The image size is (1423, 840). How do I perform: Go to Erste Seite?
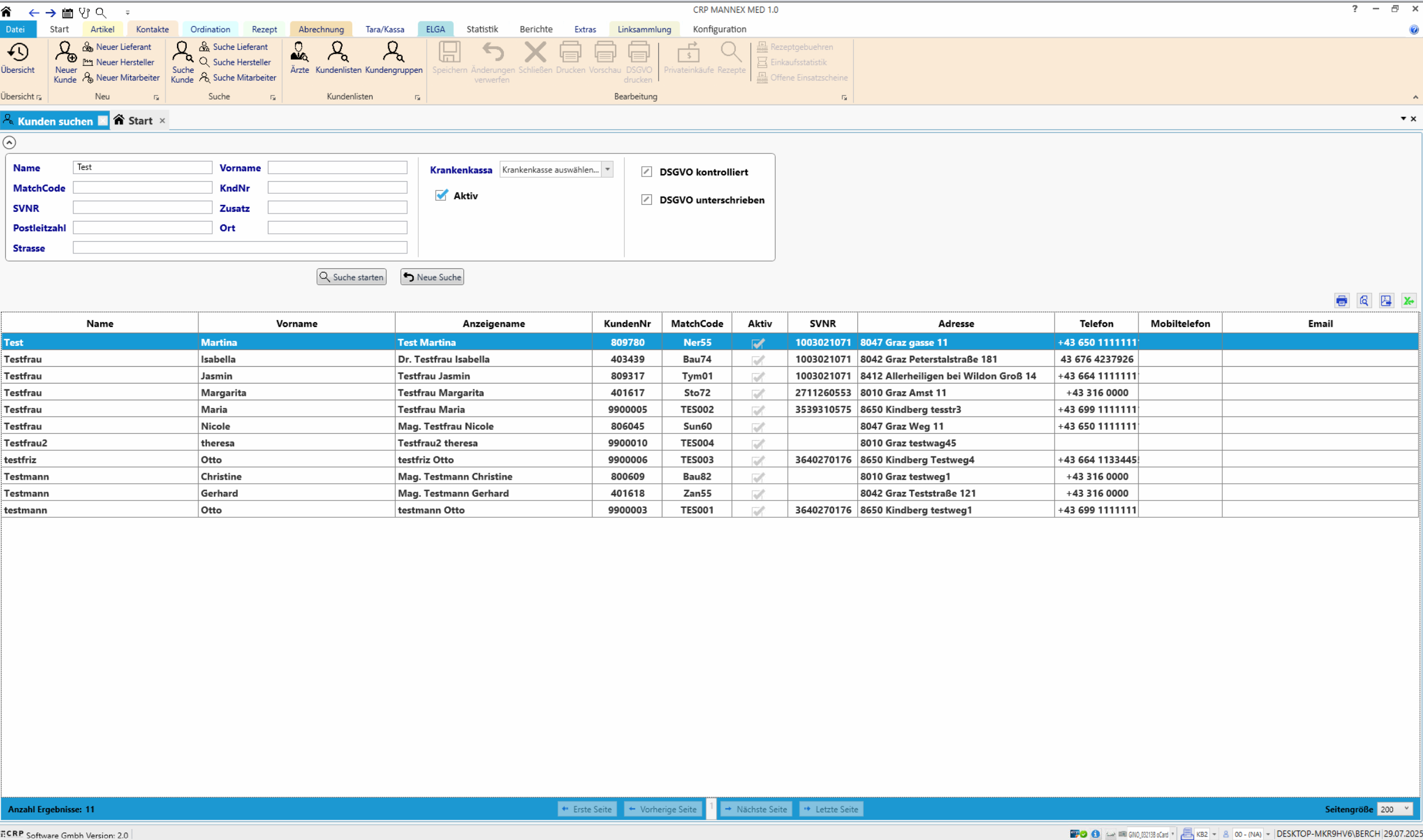coord(587,809)
